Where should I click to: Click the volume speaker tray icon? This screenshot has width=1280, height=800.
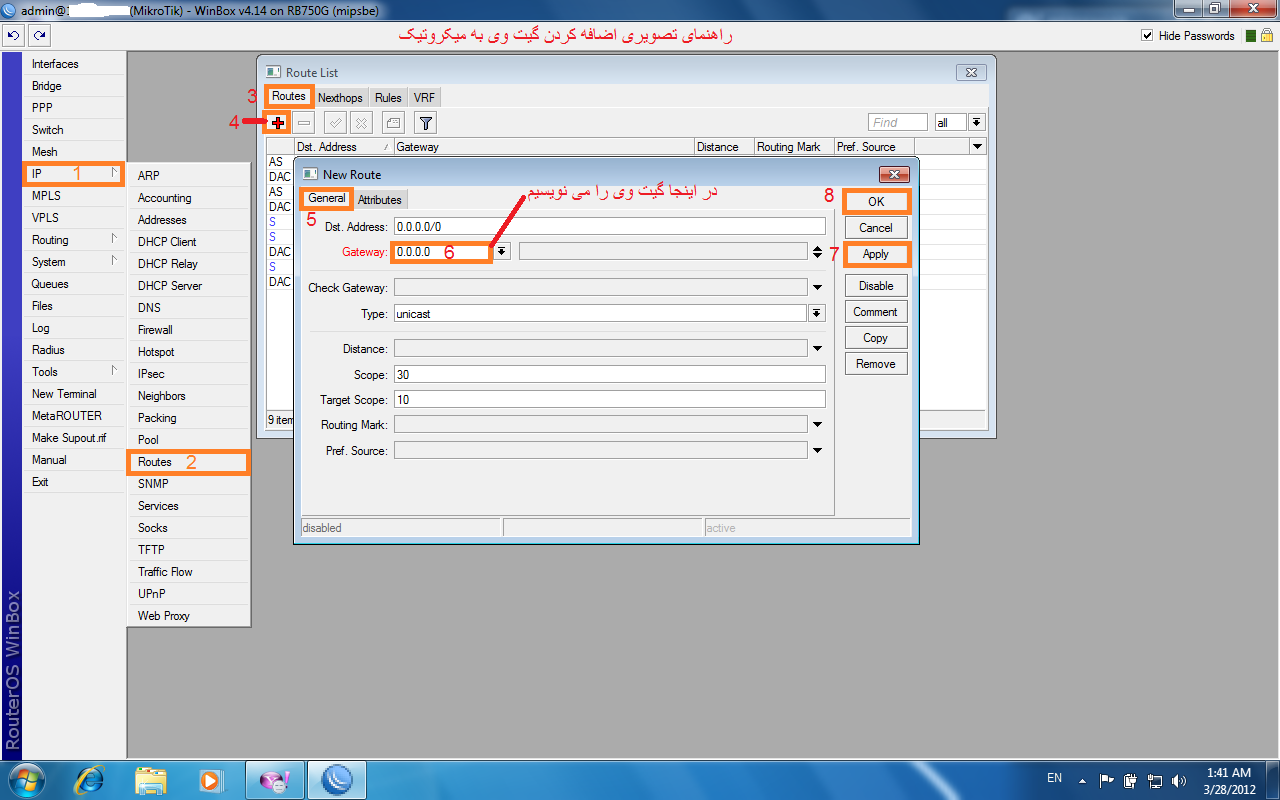click(x=1179, y=780)
